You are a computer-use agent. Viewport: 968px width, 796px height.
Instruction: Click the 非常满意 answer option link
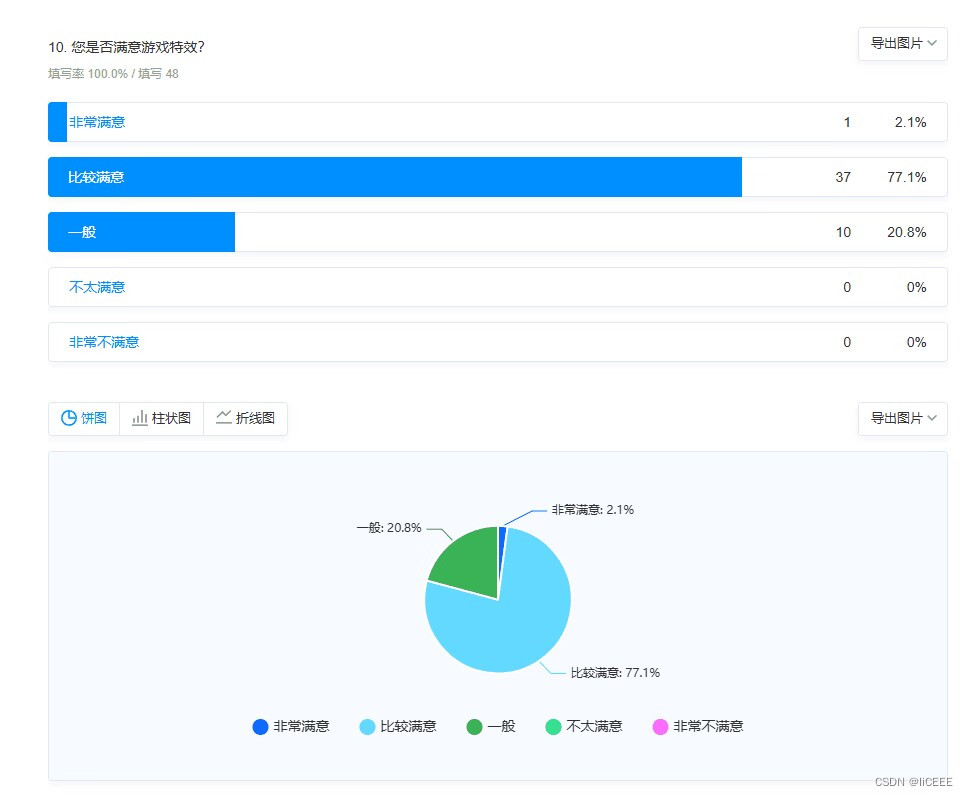(96, 122)
